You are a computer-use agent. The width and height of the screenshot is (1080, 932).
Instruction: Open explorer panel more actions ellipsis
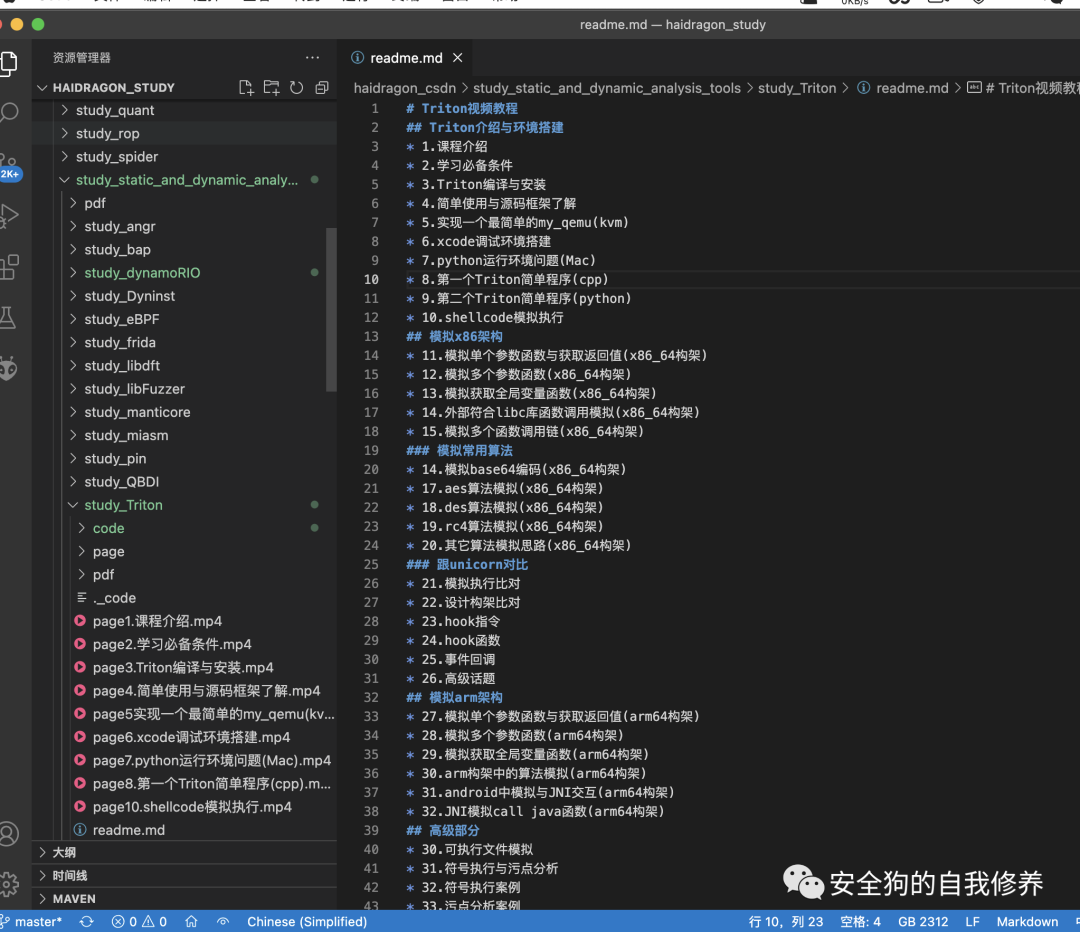pos(312,58)
